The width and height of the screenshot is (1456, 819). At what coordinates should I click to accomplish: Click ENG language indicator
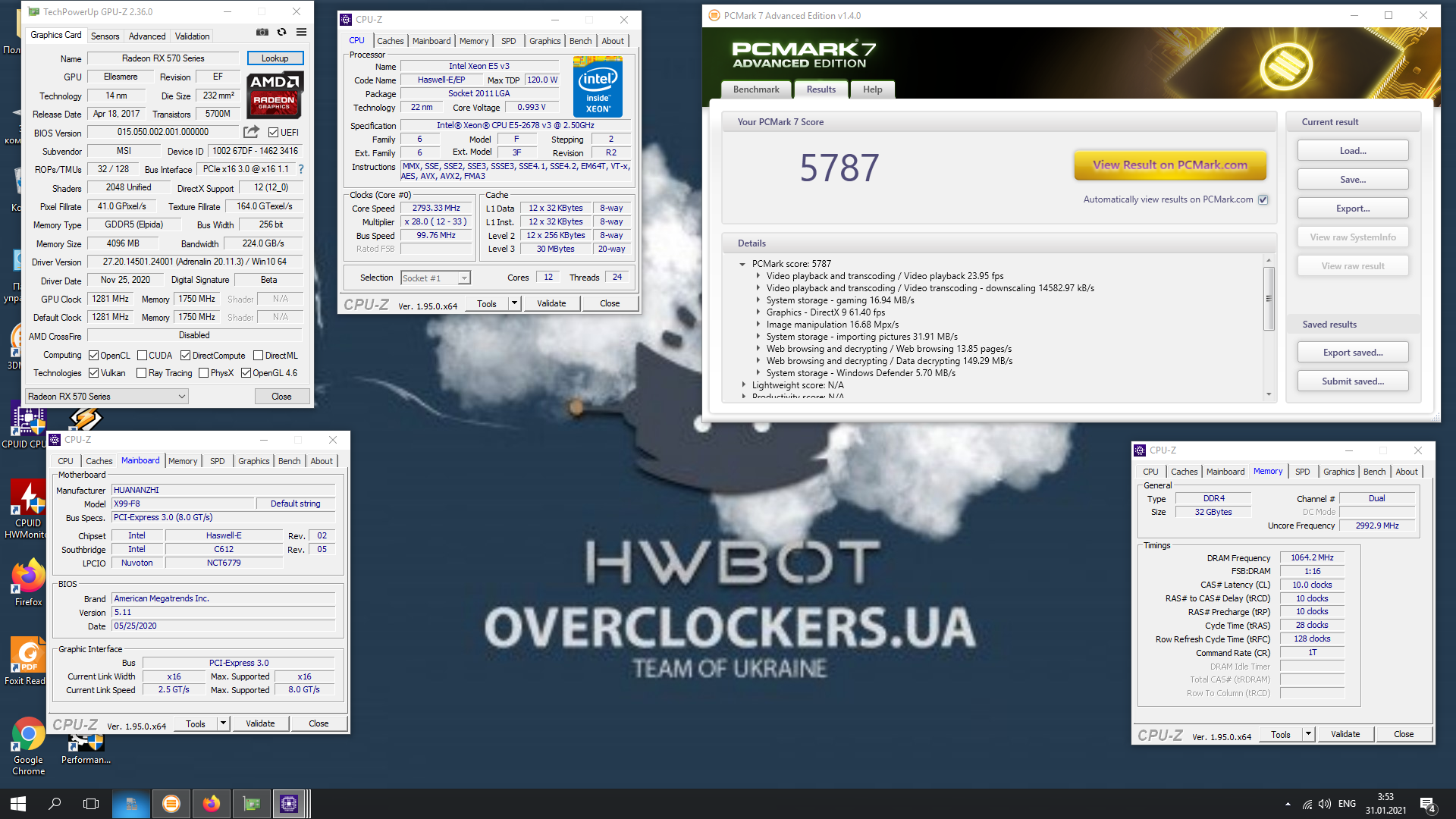(x=1347, y=804)
